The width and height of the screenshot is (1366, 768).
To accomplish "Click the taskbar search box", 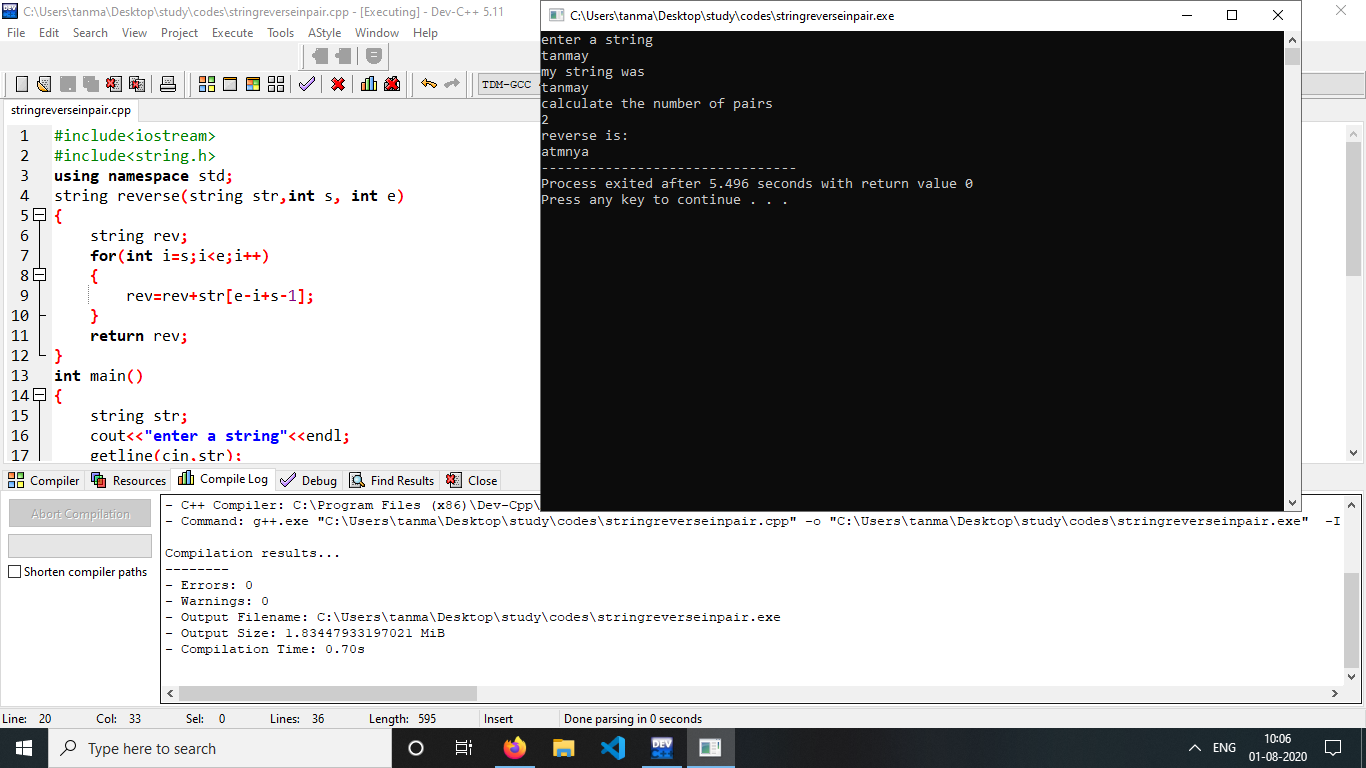I will (219, 748).
